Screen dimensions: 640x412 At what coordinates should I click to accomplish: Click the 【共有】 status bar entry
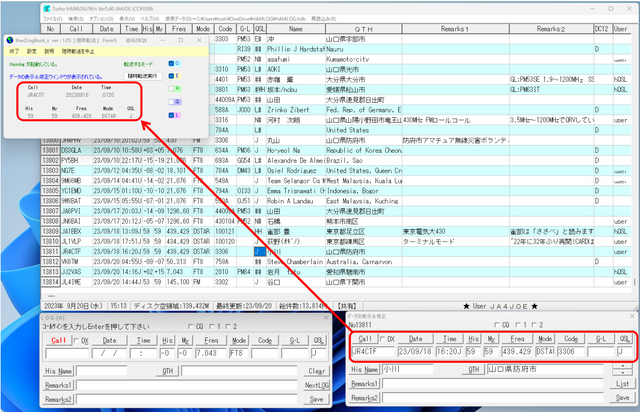(347, 306)
